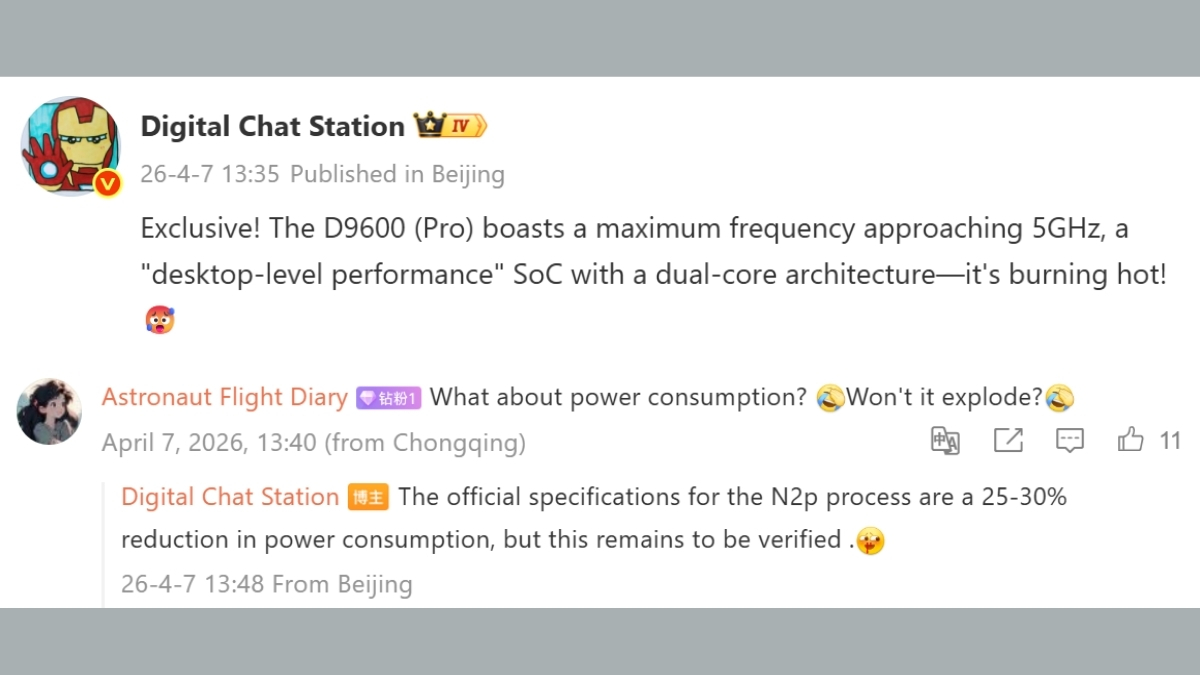Image resolution: width=1200 pixels, height=675 pixels.
Task: Click the translate comment icon
Action: point(945,440)
